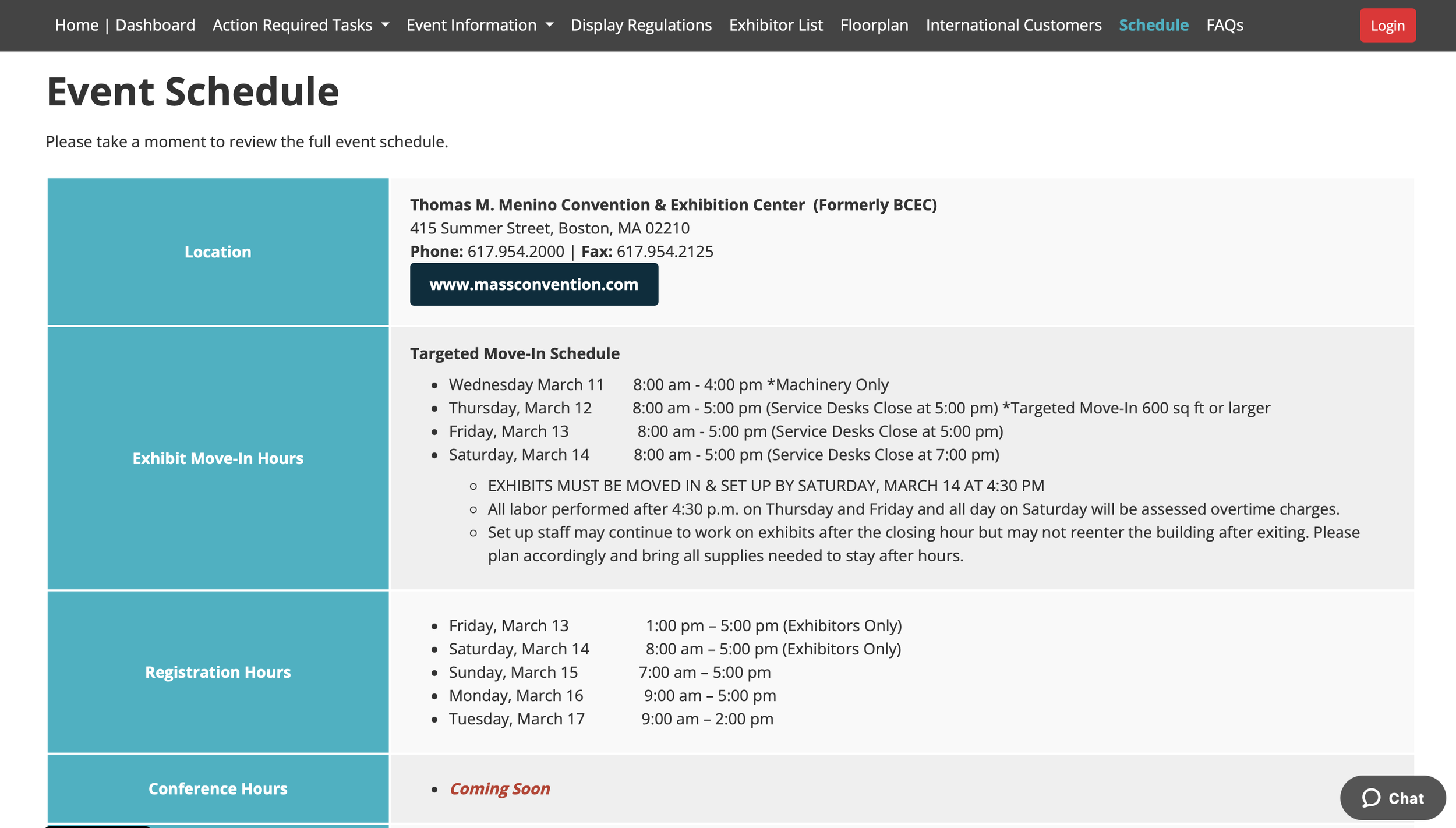The height and width of the screenshot is (828, 1456).
Task: Open the Home | Dashboard page
Action: [125, 25]
